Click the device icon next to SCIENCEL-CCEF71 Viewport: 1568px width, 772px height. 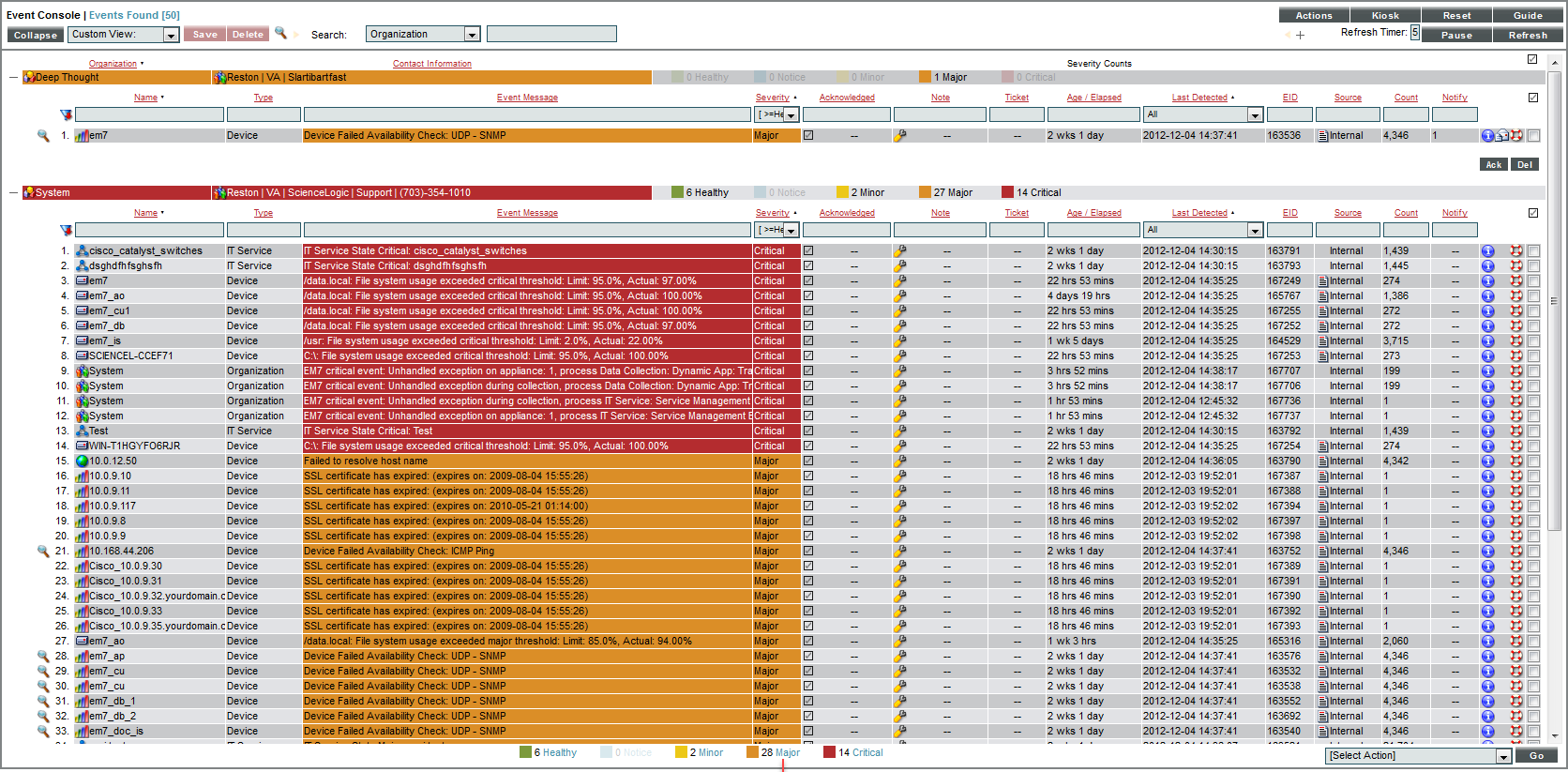pyautogui.click(x=82, y=356)
